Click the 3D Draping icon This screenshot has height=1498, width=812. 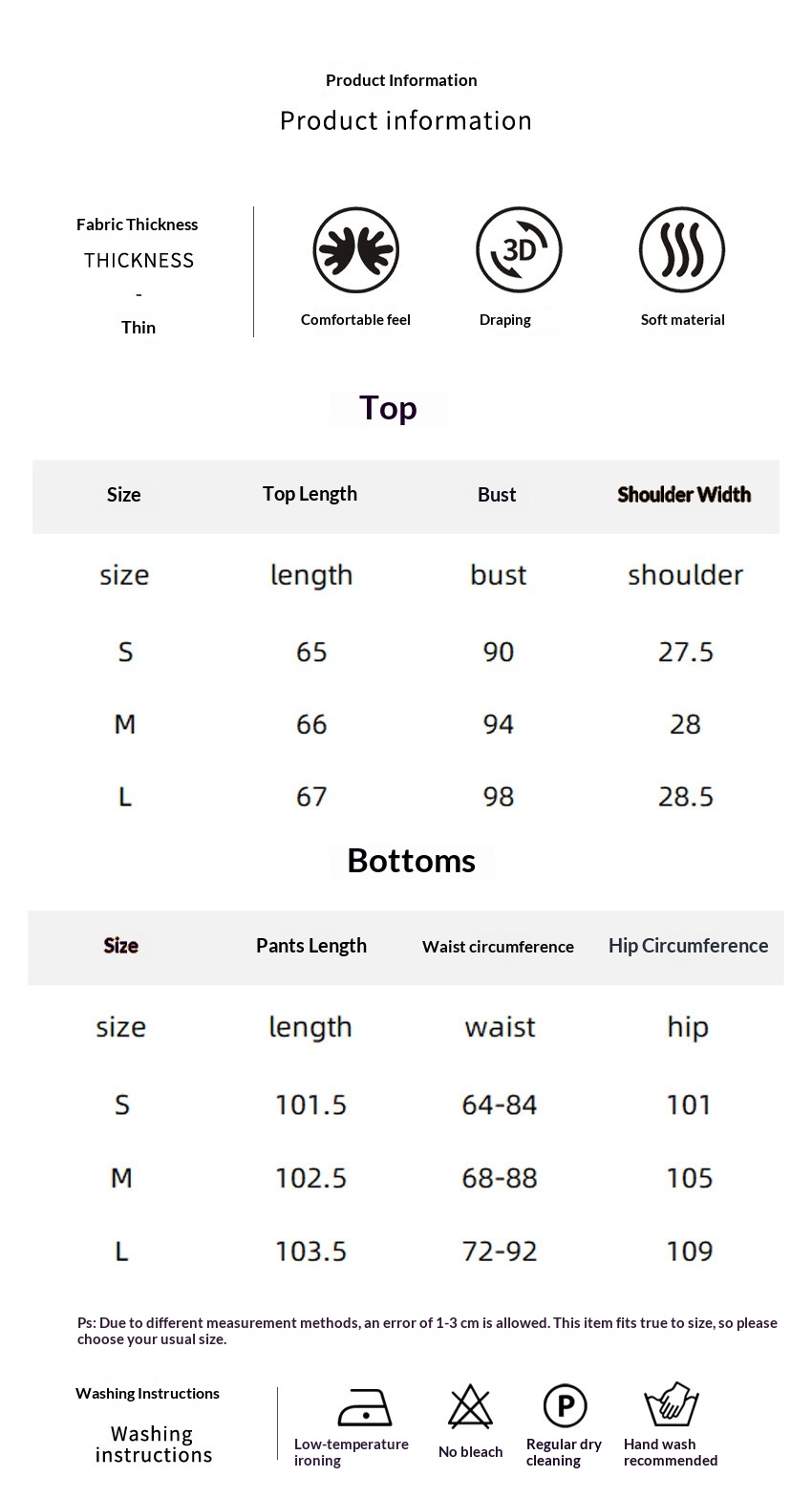[519, 250]
